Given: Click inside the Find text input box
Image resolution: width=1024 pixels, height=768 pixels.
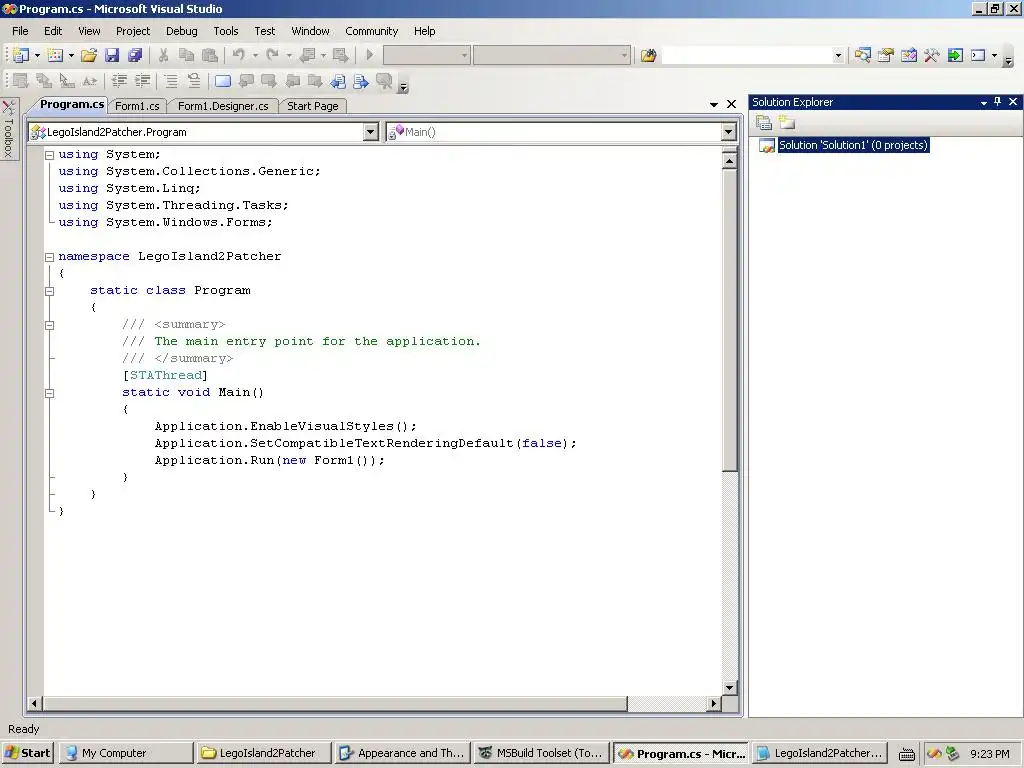Looking at the screenshot, I should 747,56.
